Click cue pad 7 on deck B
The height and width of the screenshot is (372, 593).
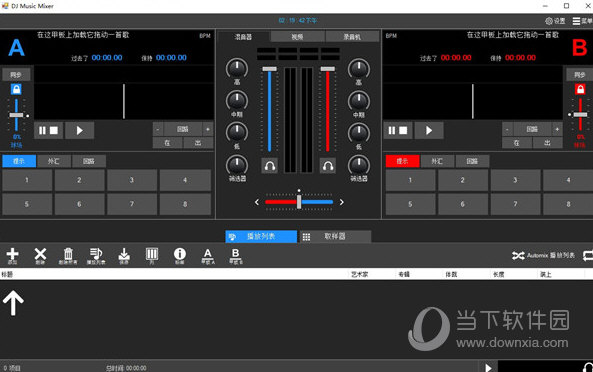click(515, 204)
